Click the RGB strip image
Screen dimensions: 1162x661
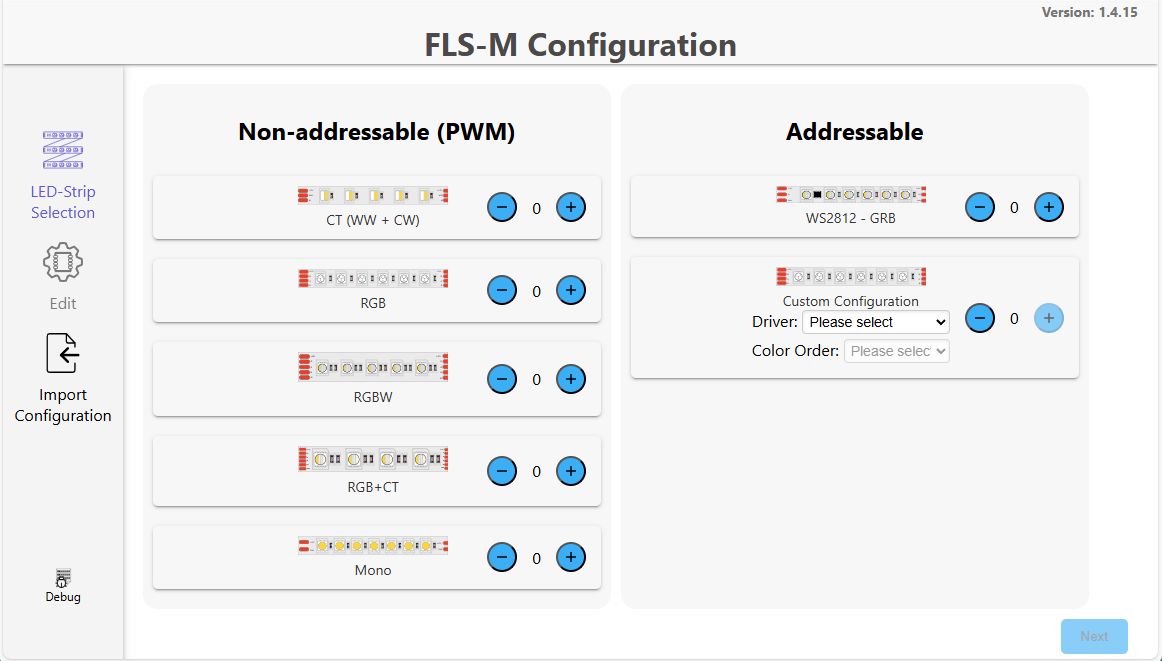click(x=373, y=278)
